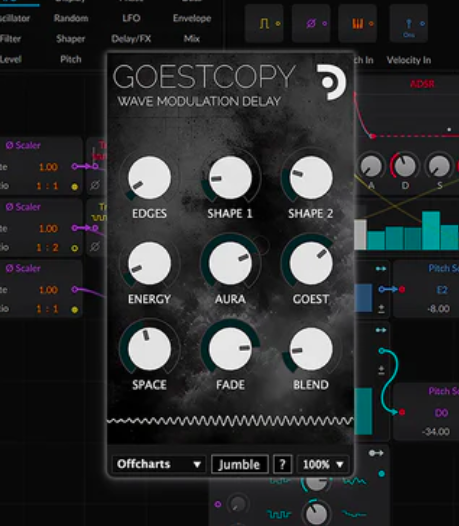Open the Offcharts preset dropdown

click(x=159, y=464)
